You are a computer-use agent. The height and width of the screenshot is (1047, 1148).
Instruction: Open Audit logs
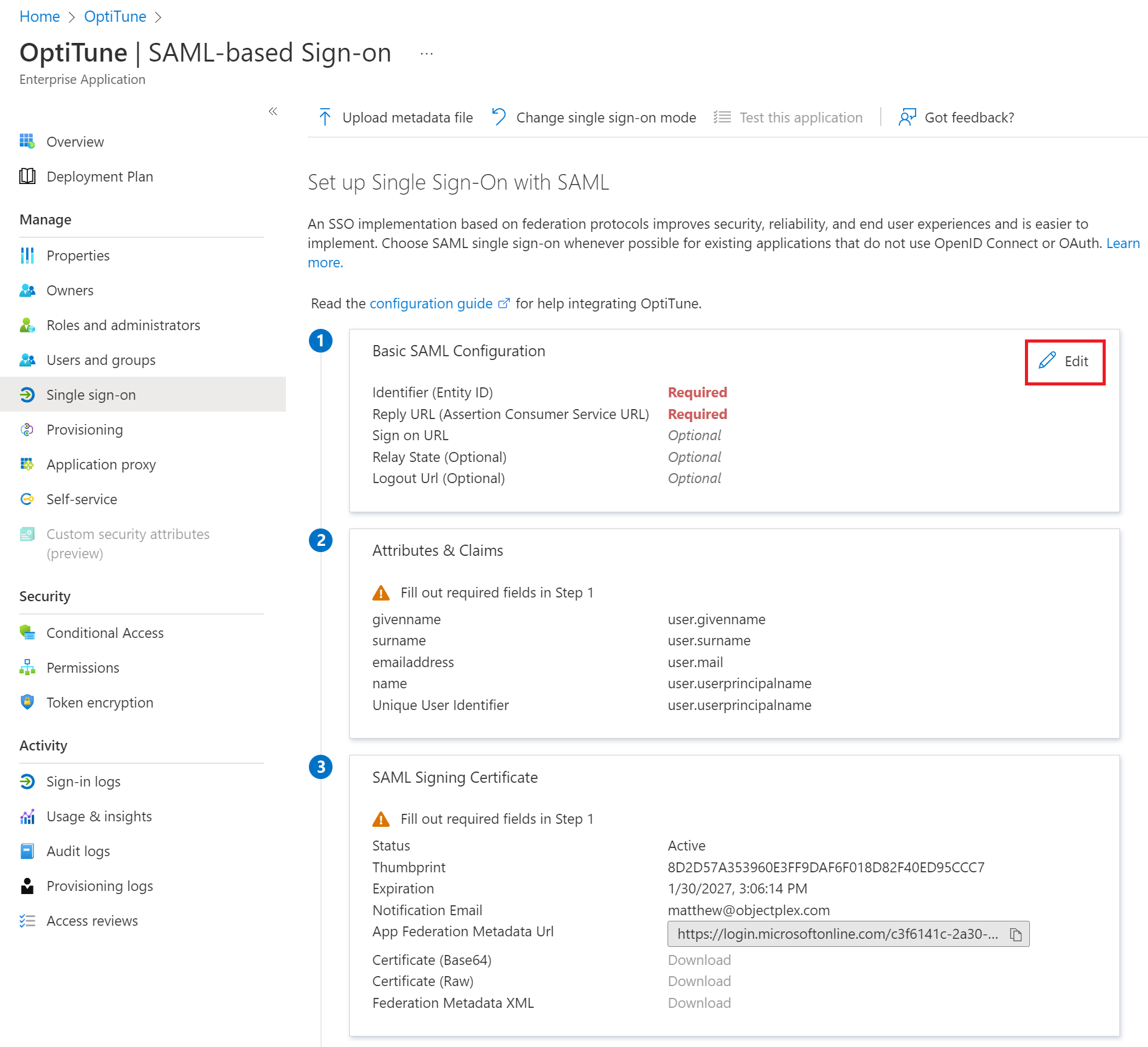coord(78,851)
